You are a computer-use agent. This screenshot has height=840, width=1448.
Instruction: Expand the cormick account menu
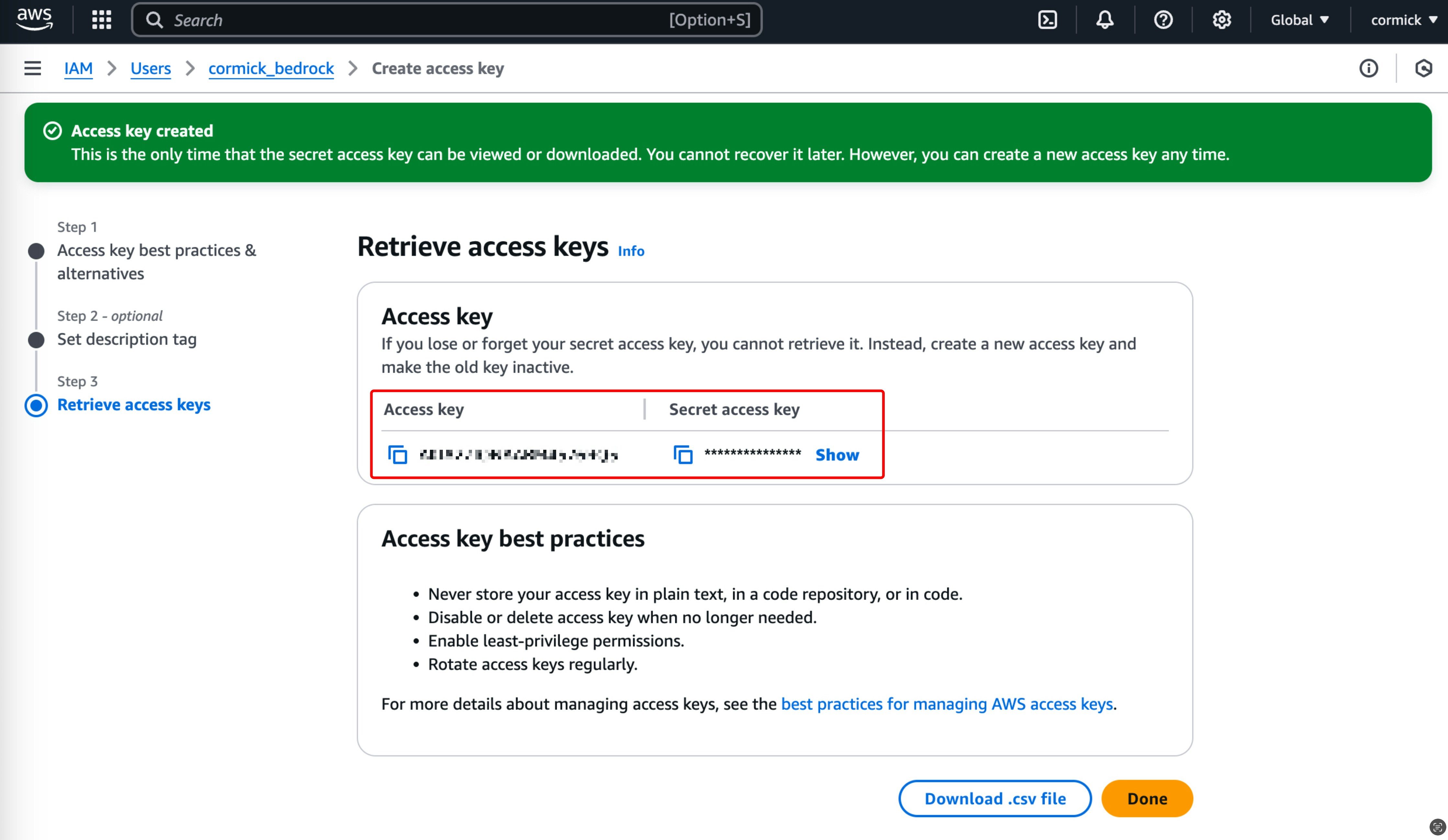(1403, 19)
